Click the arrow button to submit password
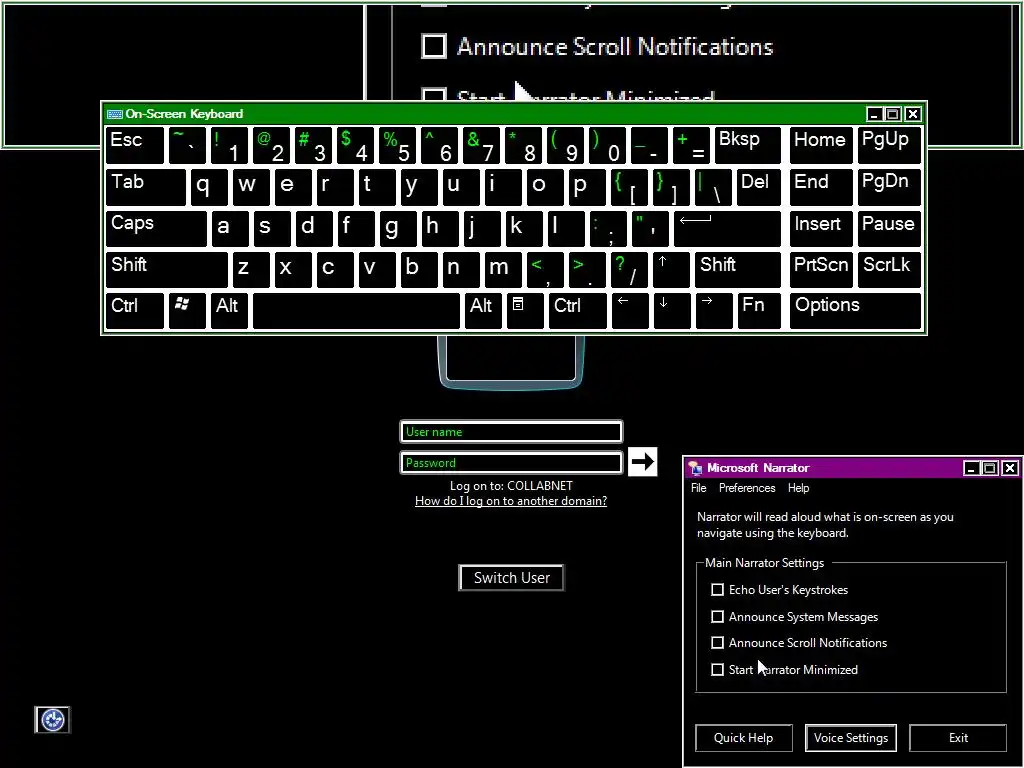This screenshot has width=1024, height=768. (x=642, y=462)
